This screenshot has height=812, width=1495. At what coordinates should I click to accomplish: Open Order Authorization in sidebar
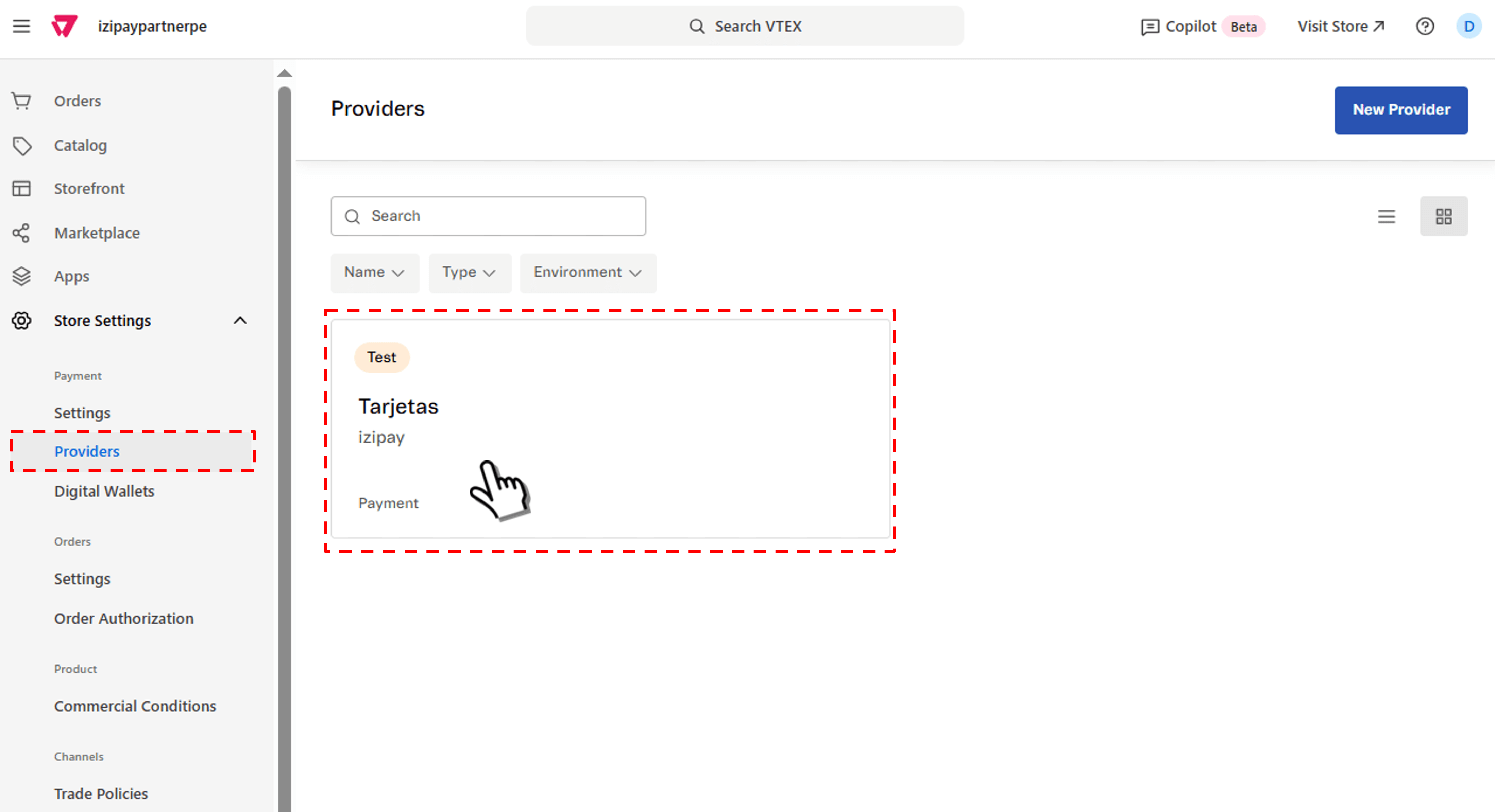click(x=124, y=618)
